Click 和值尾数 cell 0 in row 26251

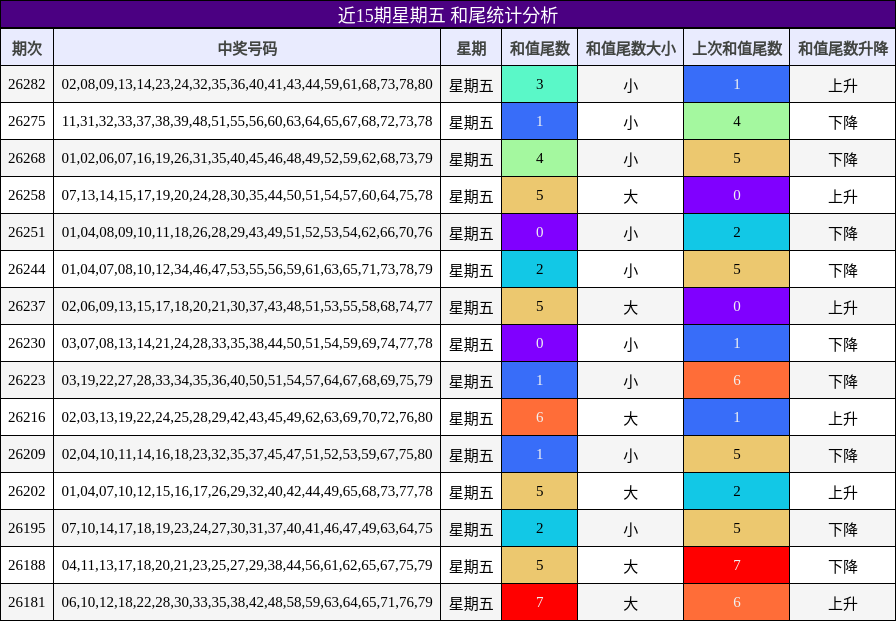point(539,233)
